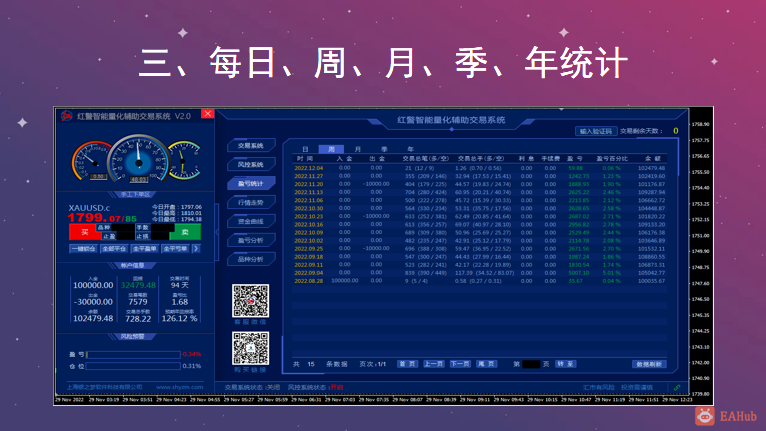Viewport: 766px width, 431px height.
Task: Click the yellow-green gauge dial
Action: 185,160
